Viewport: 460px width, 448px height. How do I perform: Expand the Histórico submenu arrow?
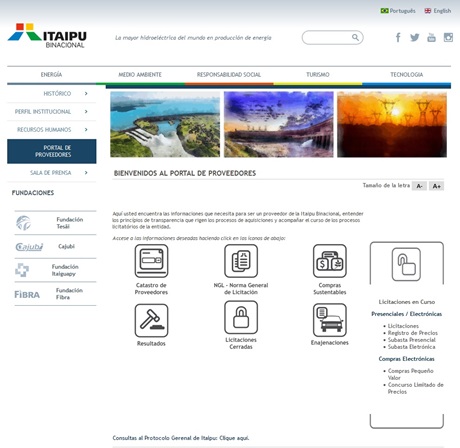[86, 93]
